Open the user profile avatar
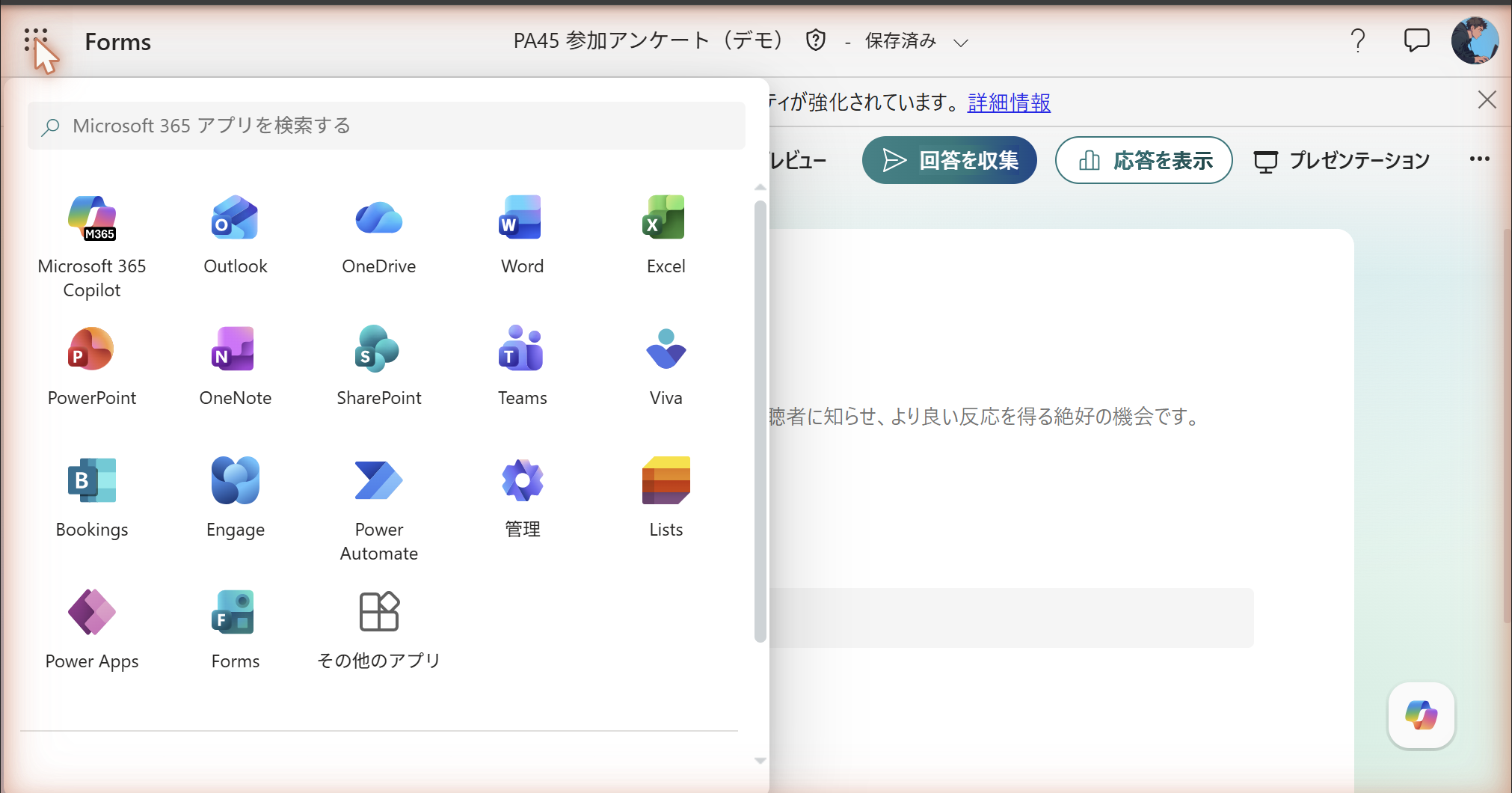This screenshot has height=793, width=1512. pos(1475,40)
